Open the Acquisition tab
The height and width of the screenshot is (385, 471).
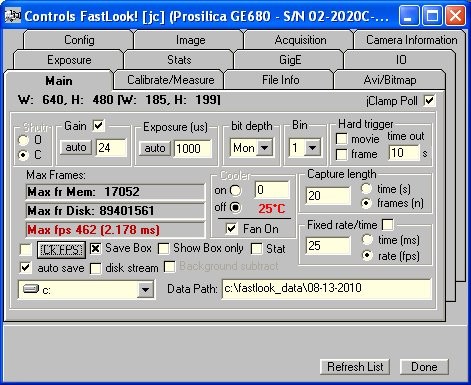300,40
